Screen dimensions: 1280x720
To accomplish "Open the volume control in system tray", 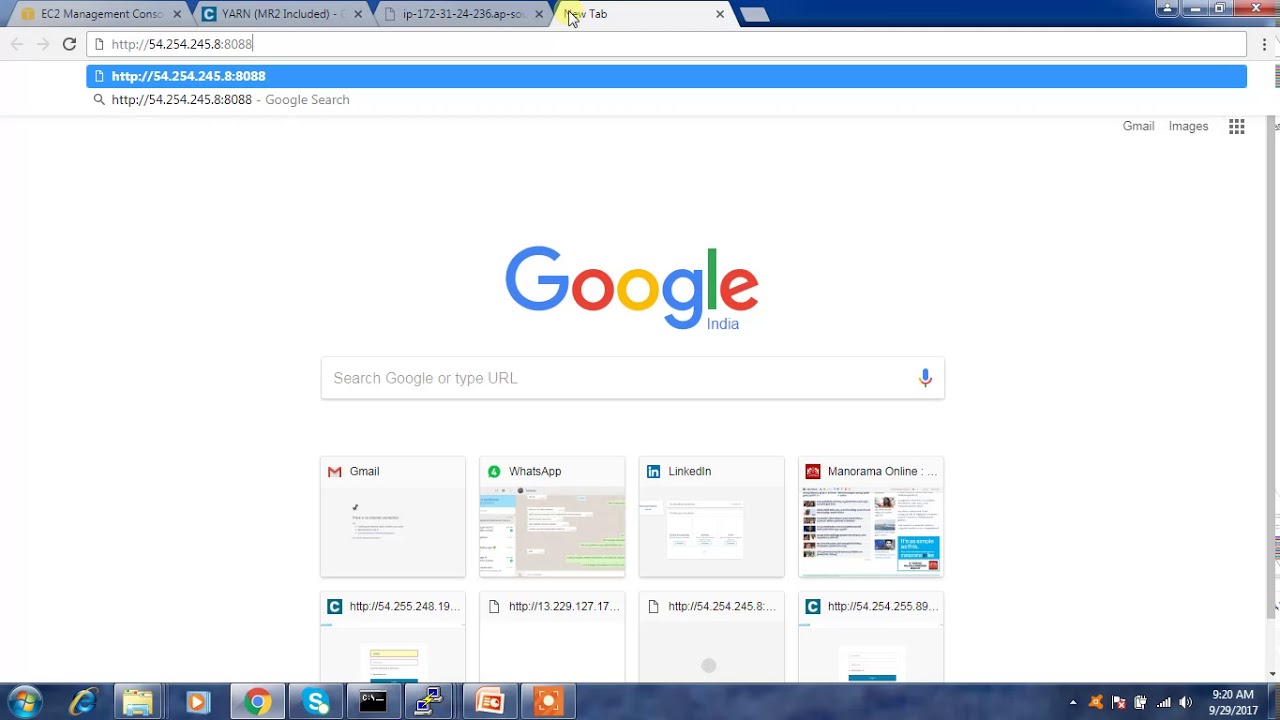I will (1185, 702).
